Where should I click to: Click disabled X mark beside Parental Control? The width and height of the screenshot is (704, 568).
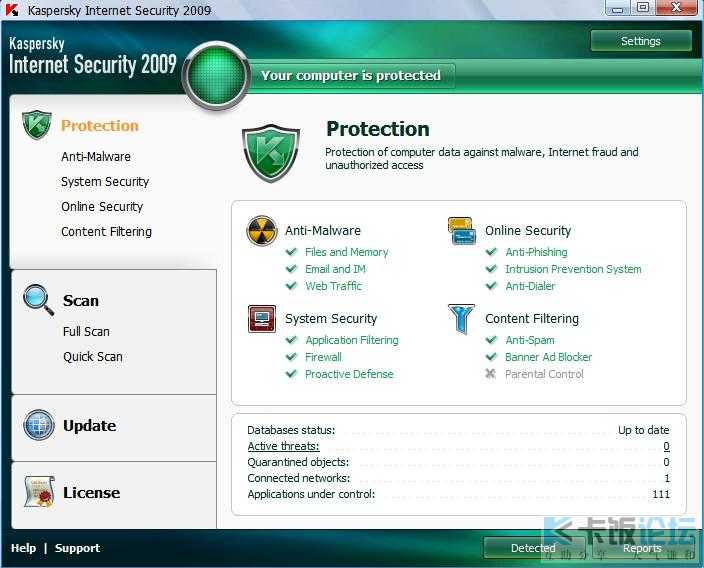[491, 374]
